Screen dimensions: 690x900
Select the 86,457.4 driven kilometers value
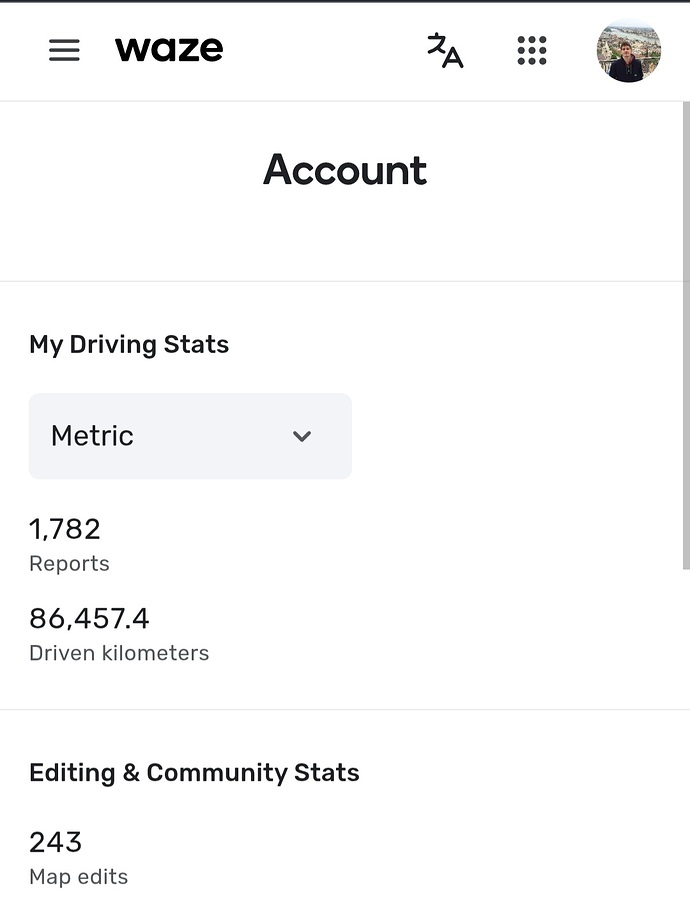click(x=90, y=619)
